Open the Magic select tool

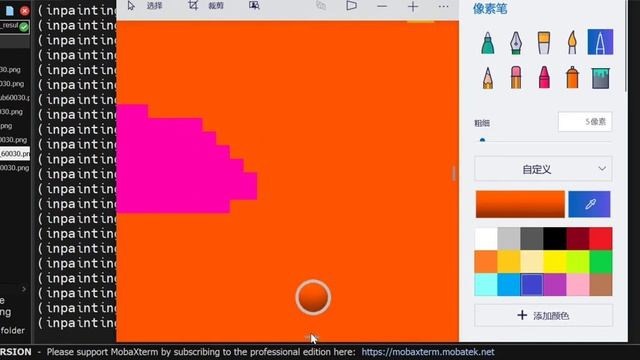click(x=254, y=6)
